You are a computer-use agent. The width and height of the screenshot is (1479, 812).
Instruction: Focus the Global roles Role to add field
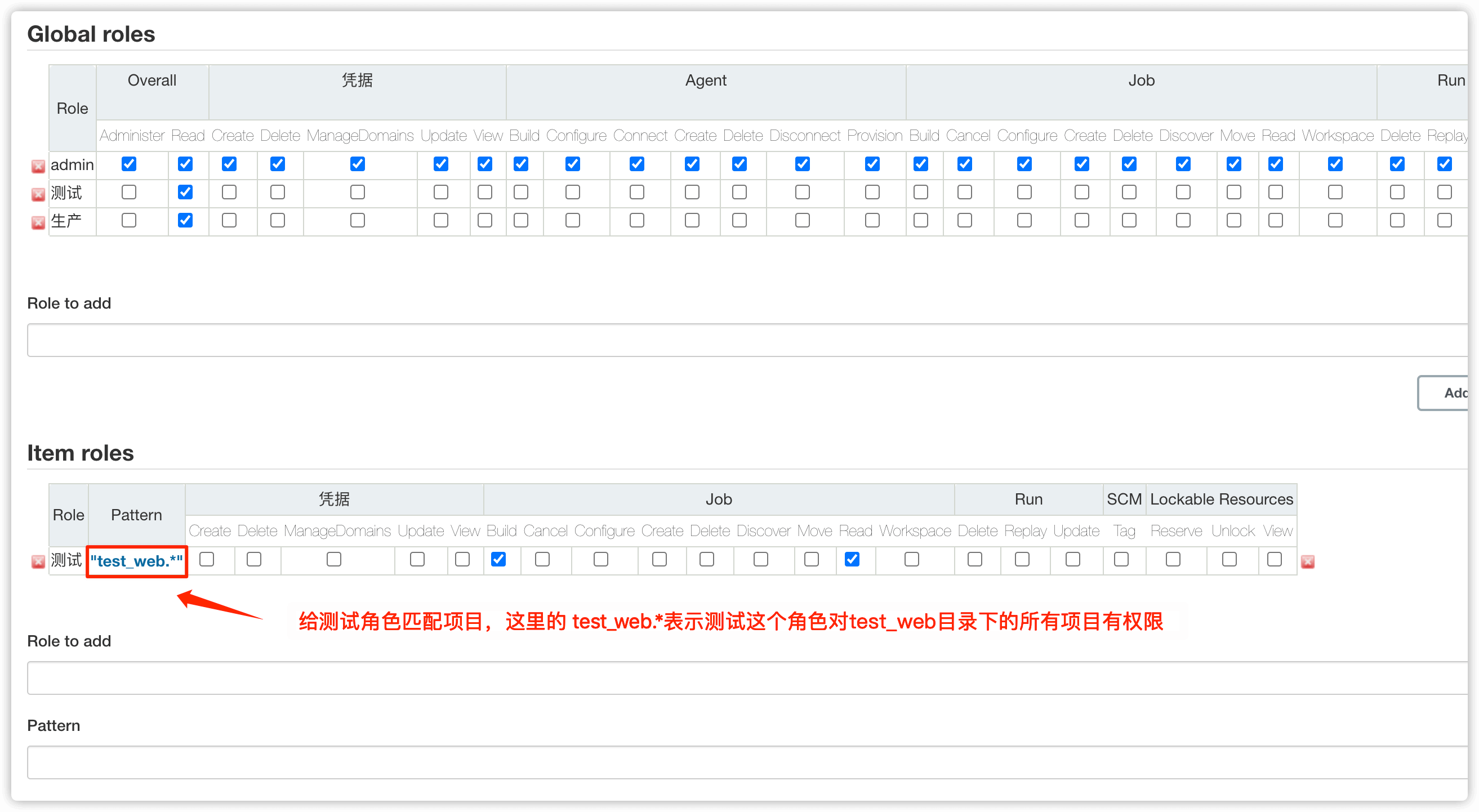pyautogui.click(x=747, y=340)
